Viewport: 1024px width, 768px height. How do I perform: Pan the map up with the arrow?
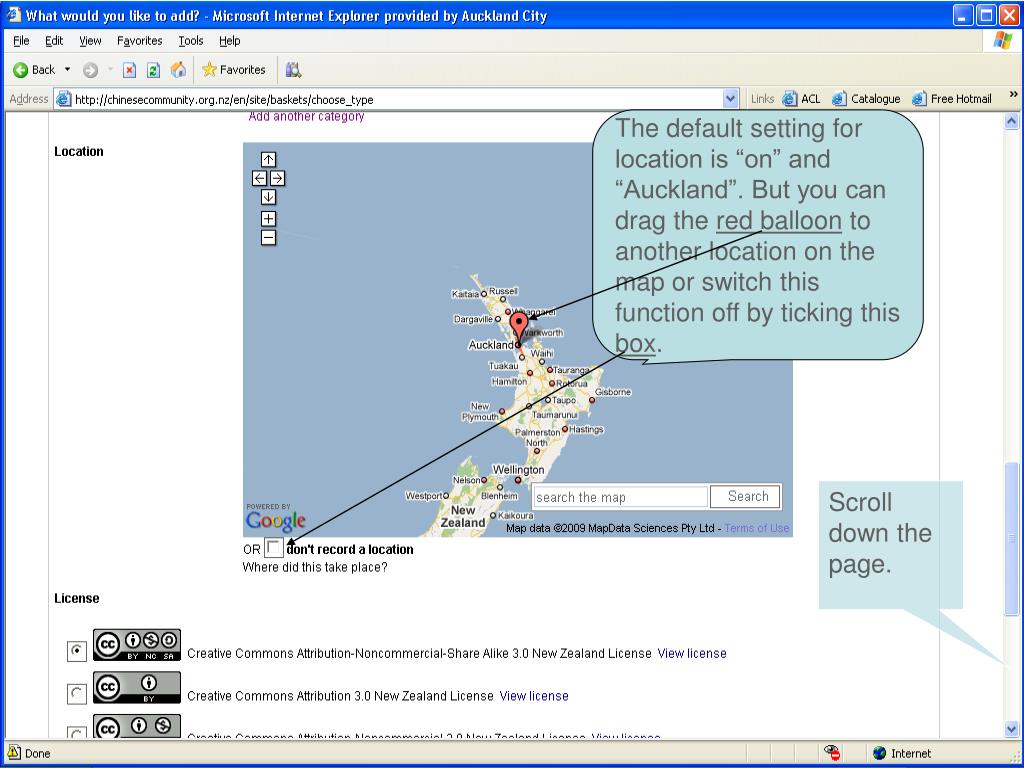pyautogui.click(x=268, y=159)
